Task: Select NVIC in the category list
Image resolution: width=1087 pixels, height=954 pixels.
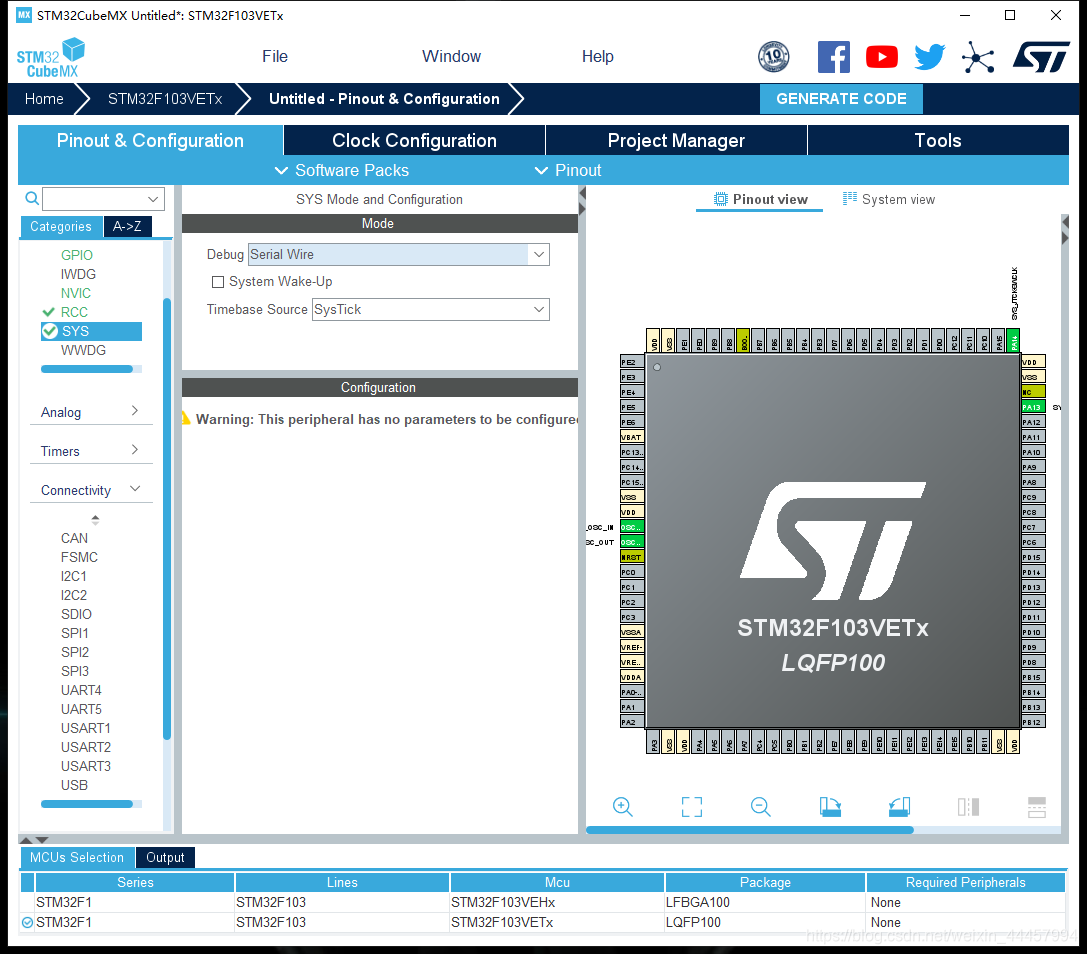Action: [76, 293]
